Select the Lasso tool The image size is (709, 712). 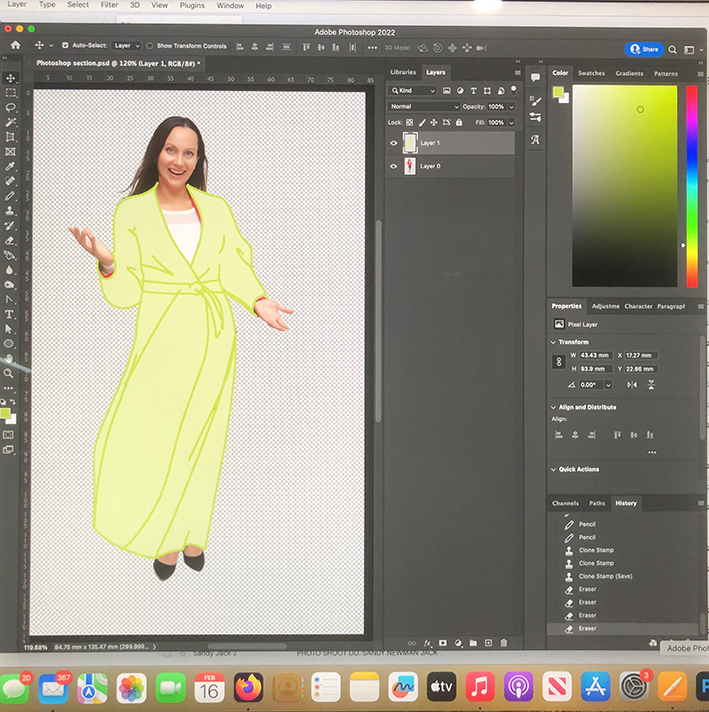coord(11,107)
